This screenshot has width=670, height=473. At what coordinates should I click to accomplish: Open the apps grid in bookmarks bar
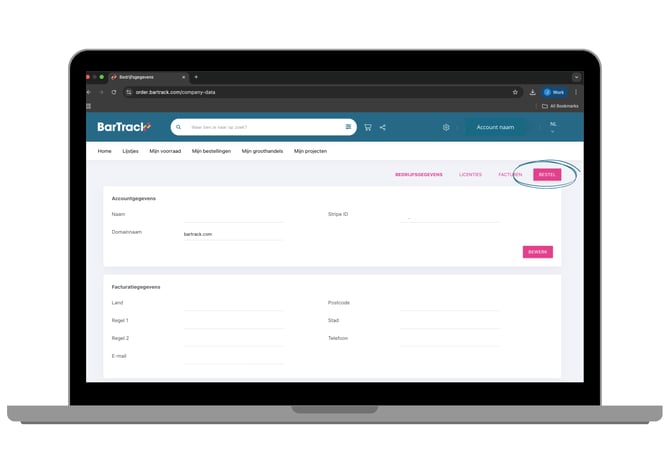pyautogui.click(x=89, y=106)
